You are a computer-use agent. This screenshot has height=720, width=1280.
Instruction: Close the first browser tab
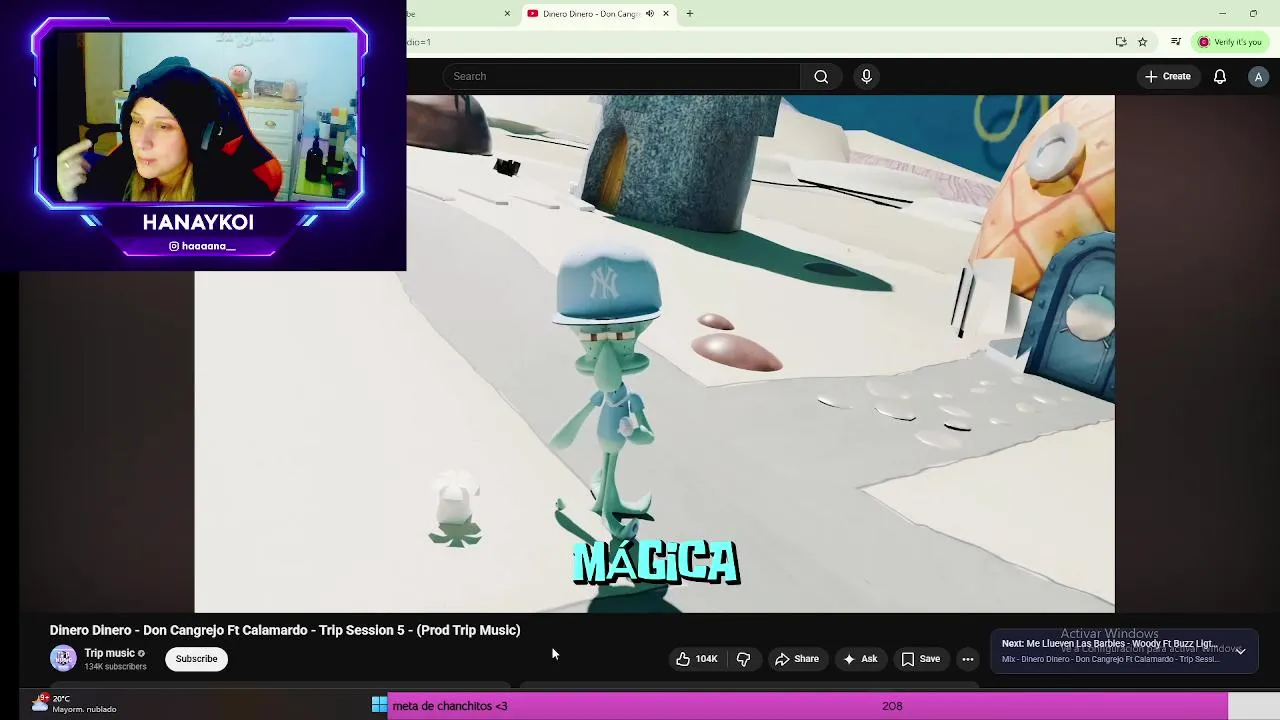pos(507,14)
